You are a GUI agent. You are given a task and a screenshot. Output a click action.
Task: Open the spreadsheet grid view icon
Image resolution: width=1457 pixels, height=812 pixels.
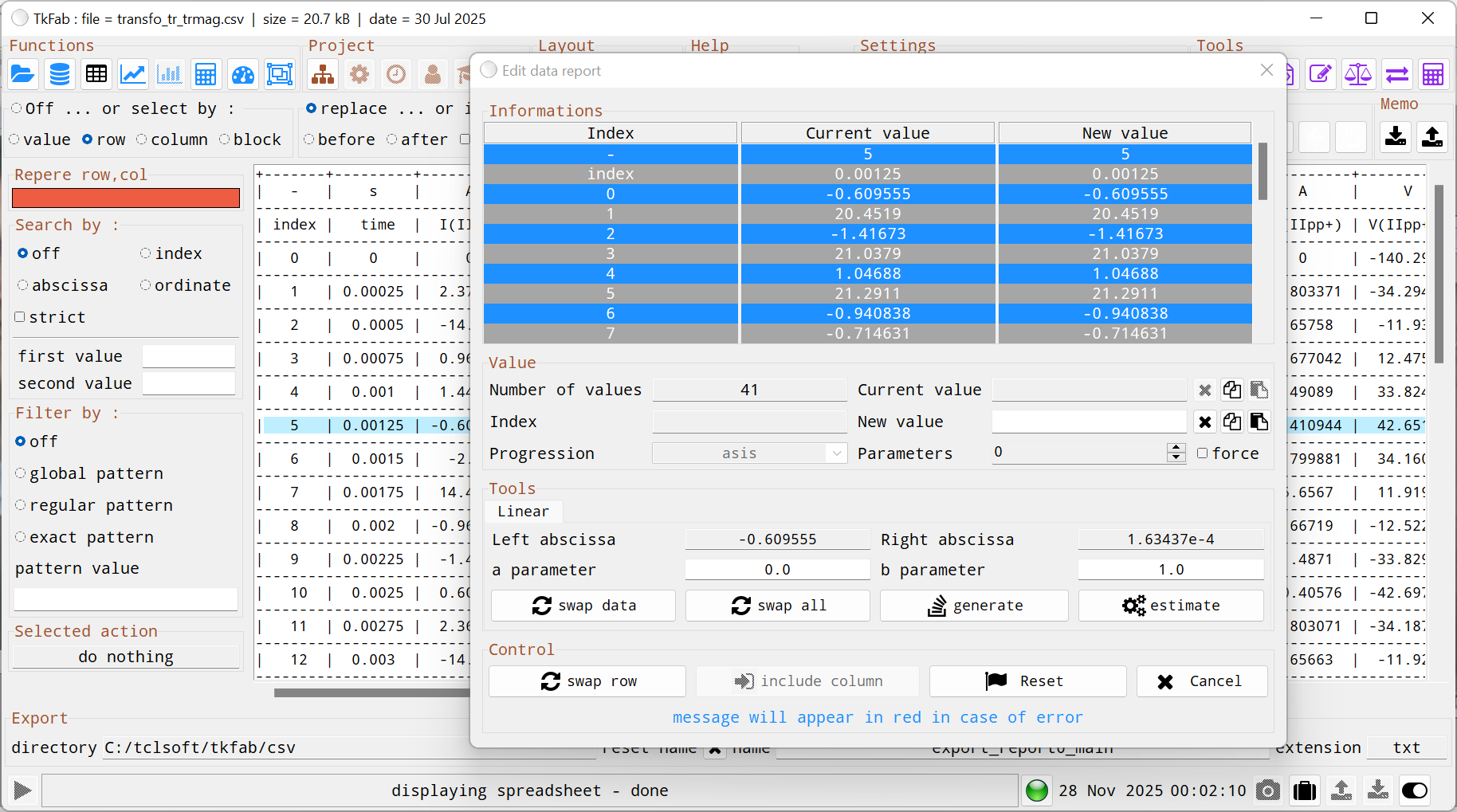(x=96, y=73)
